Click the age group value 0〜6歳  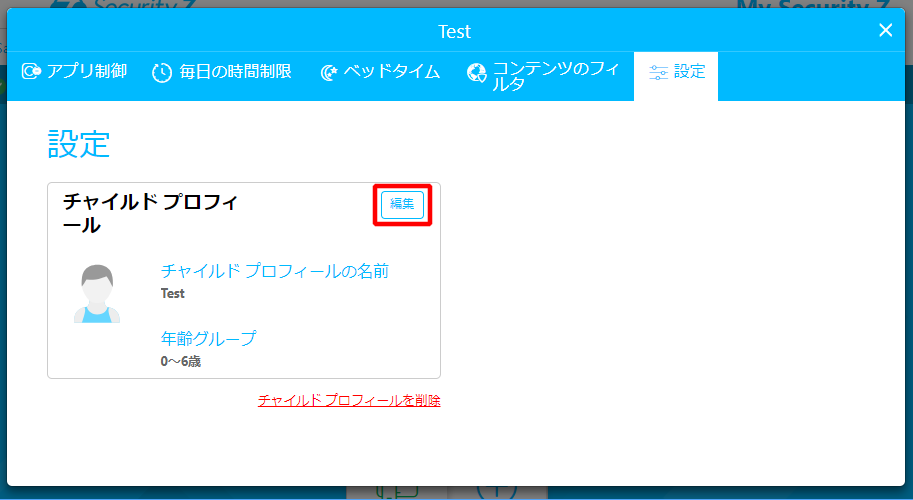coord(181,361)
